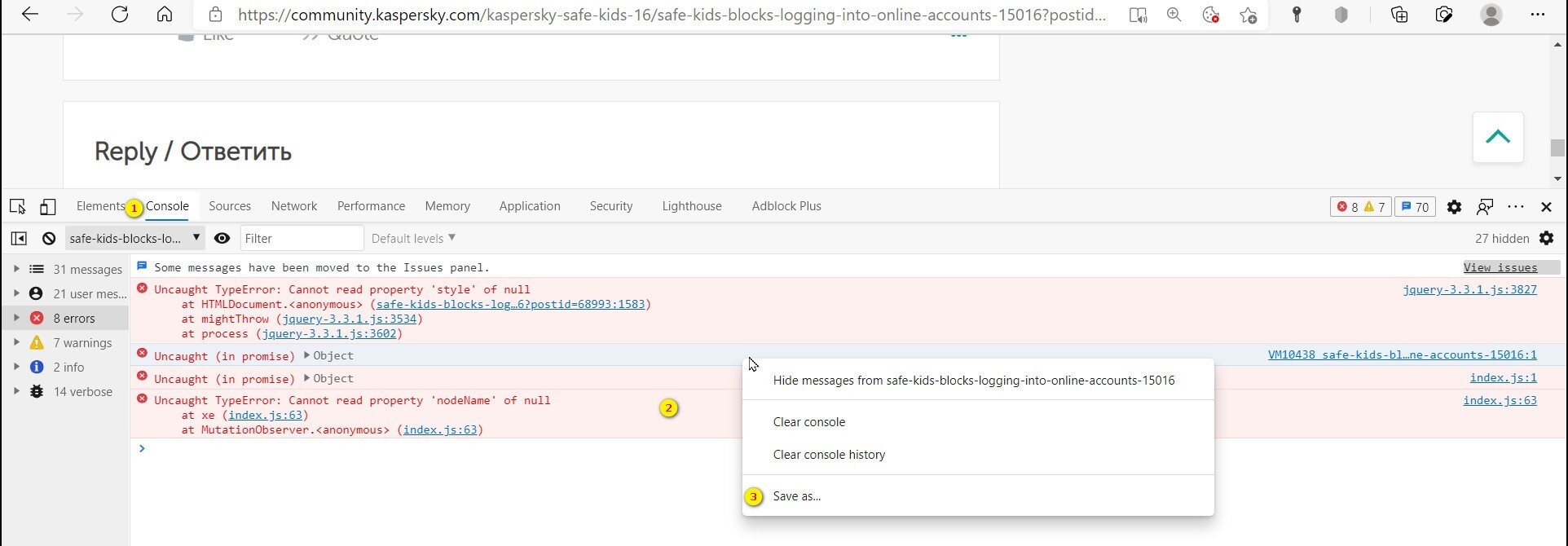Click the inspect element picker icon
The image size is (1568, 546).
18,207
